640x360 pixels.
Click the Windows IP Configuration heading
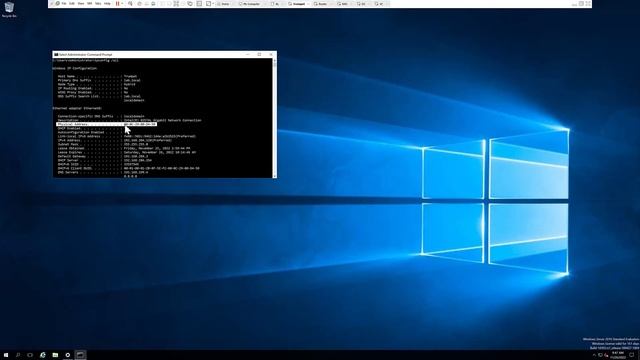click(x=75, y=68)
